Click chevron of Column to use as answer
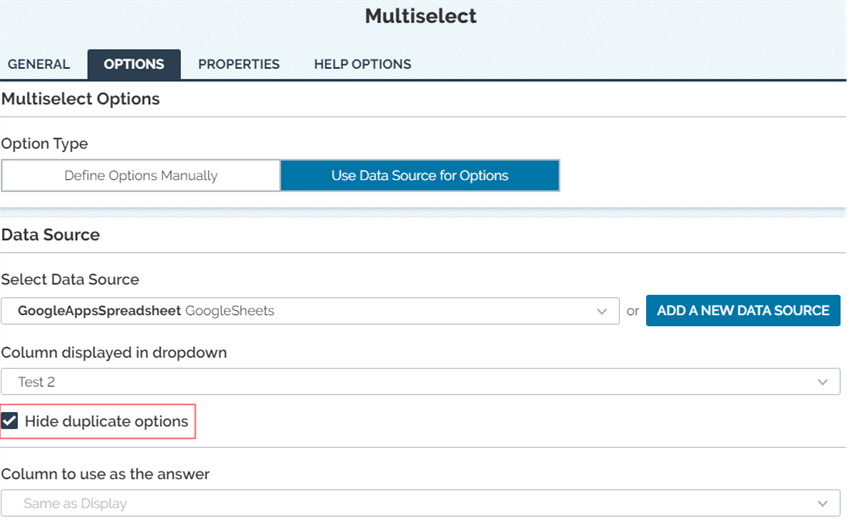The width and height of the screenshot is (855, 531). (x=822, y=504)
